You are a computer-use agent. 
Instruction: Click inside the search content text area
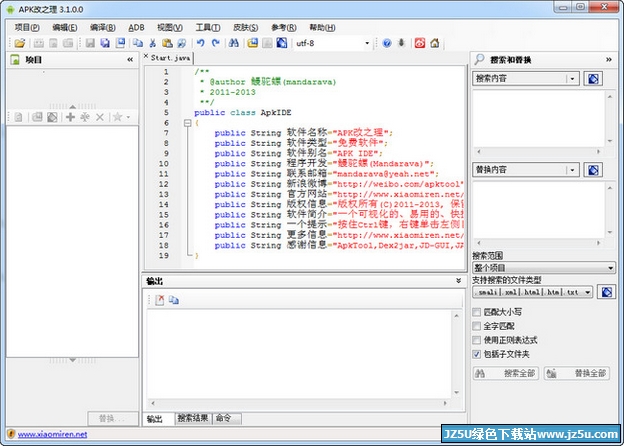538,119
